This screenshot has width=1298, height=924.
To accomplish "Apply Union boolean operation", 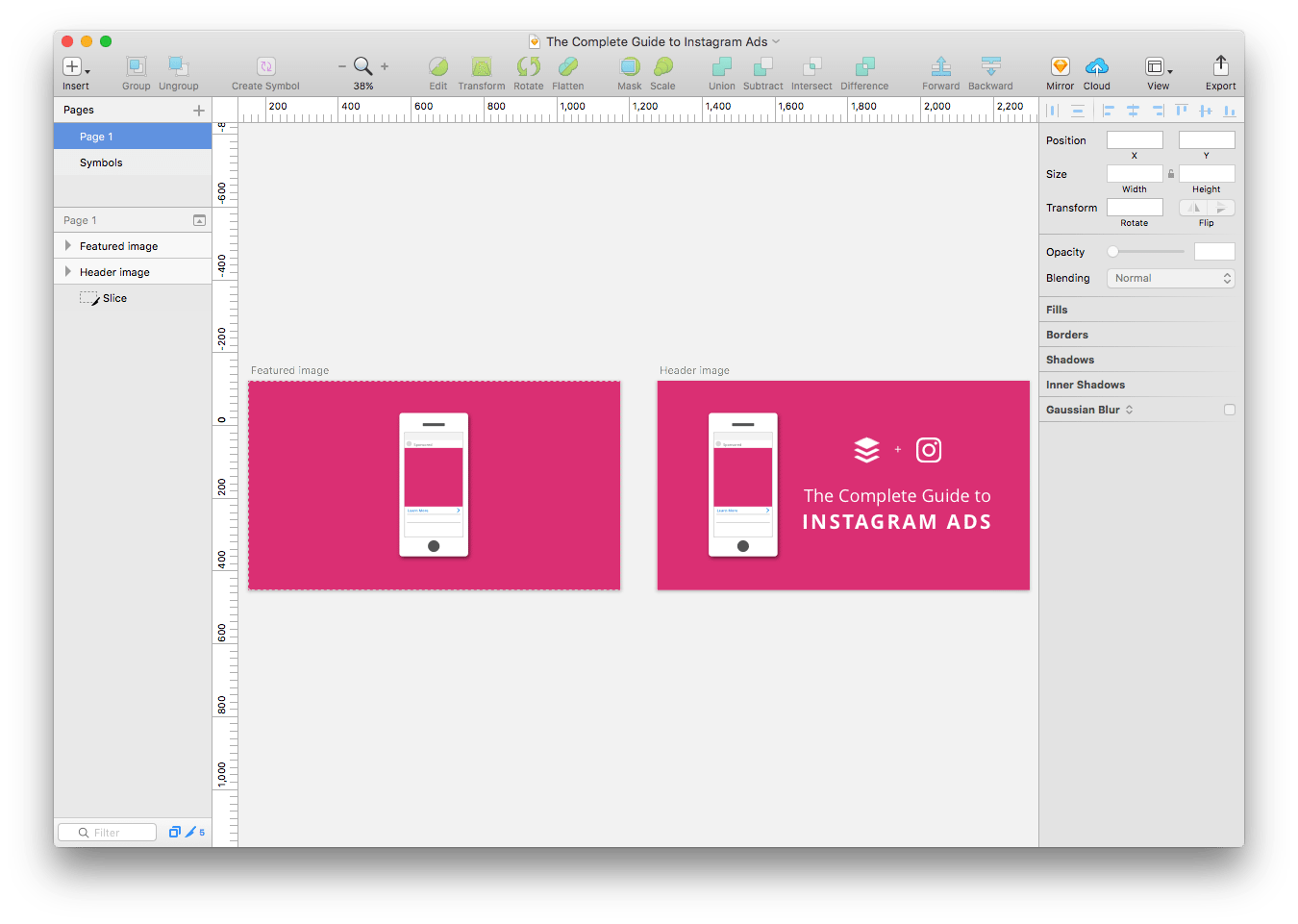I will pyautogui.click(x=722, y=66).
